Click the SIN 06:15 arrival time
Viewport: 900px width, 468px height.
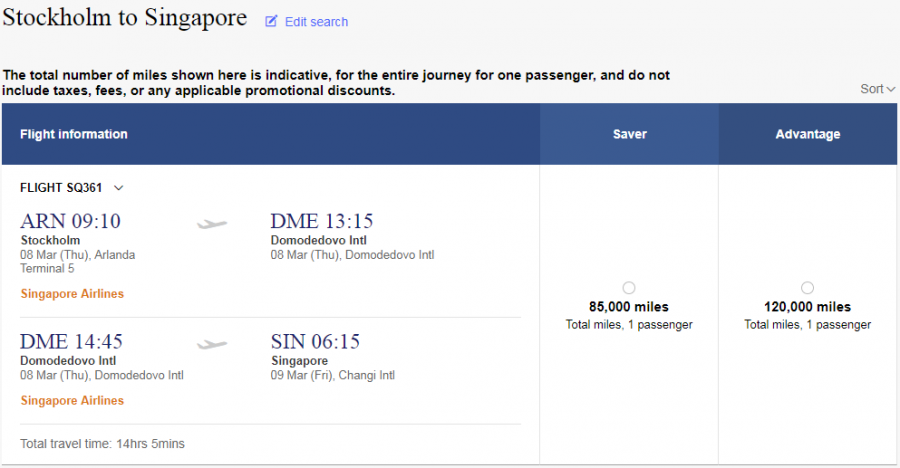[x=315, y=342]
